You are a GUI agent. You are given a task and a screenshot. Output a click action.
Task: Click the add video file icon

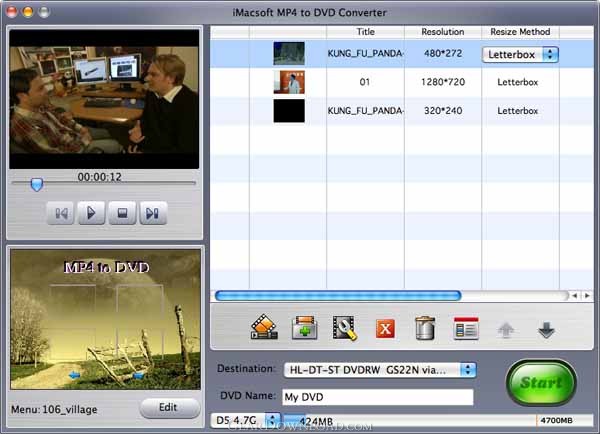coord(264,328)
